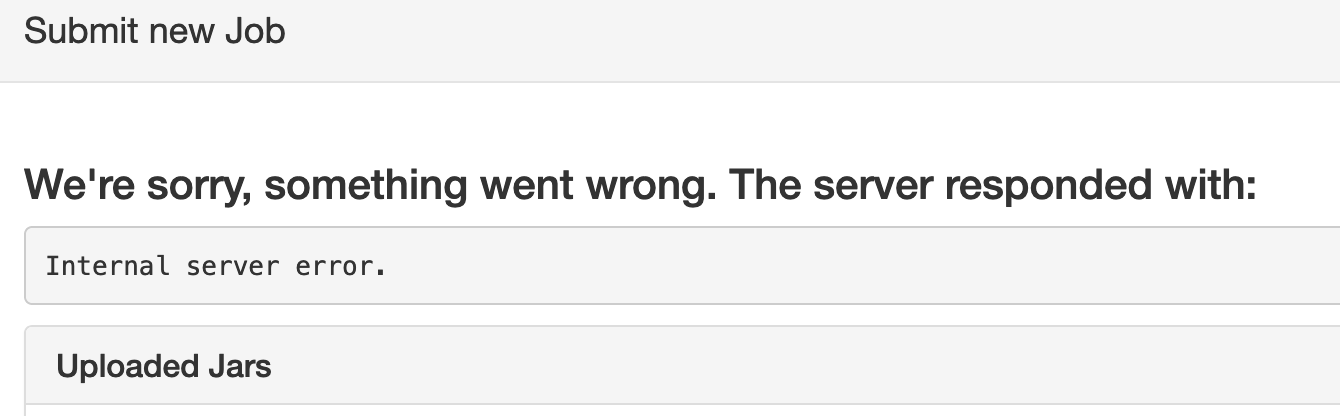Click the "Internal server error." message text
This screenshot has width=1340, height=416.
click(215, 267)
